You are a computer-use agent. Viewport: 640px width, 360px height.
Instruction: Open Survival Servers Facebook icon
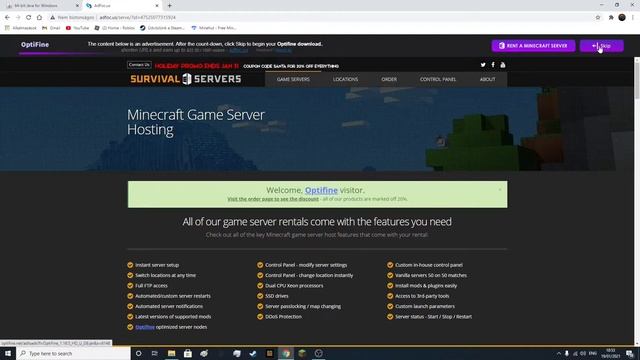493,65
